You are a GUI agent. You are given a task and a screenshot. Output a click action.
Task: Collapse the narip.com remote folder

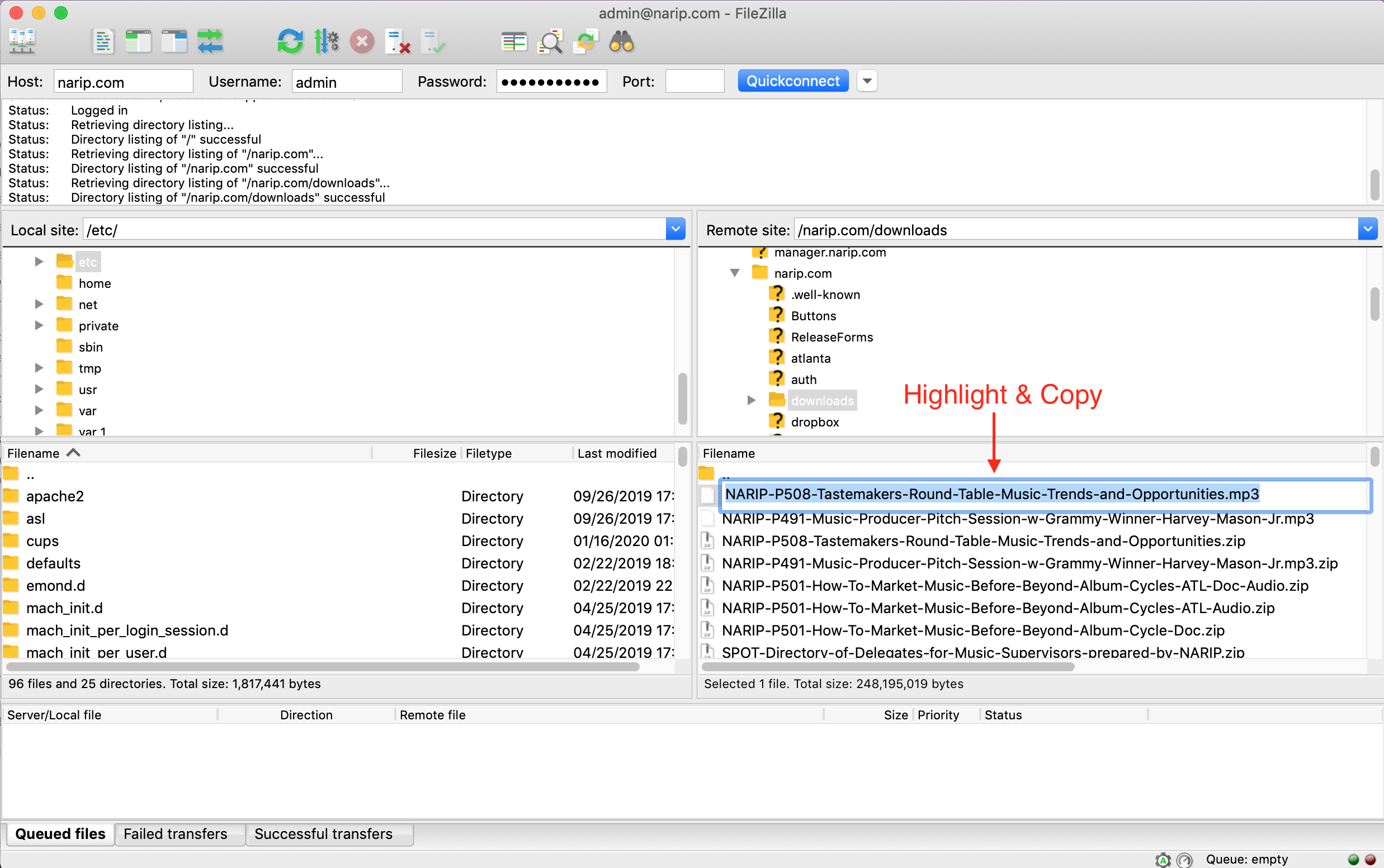[x=734, y=273]
